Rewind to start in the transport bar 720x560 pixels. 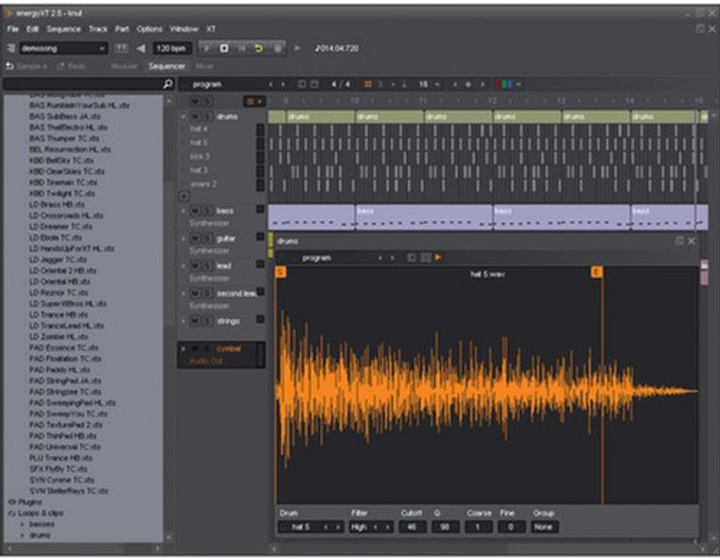tap(242, 48)
